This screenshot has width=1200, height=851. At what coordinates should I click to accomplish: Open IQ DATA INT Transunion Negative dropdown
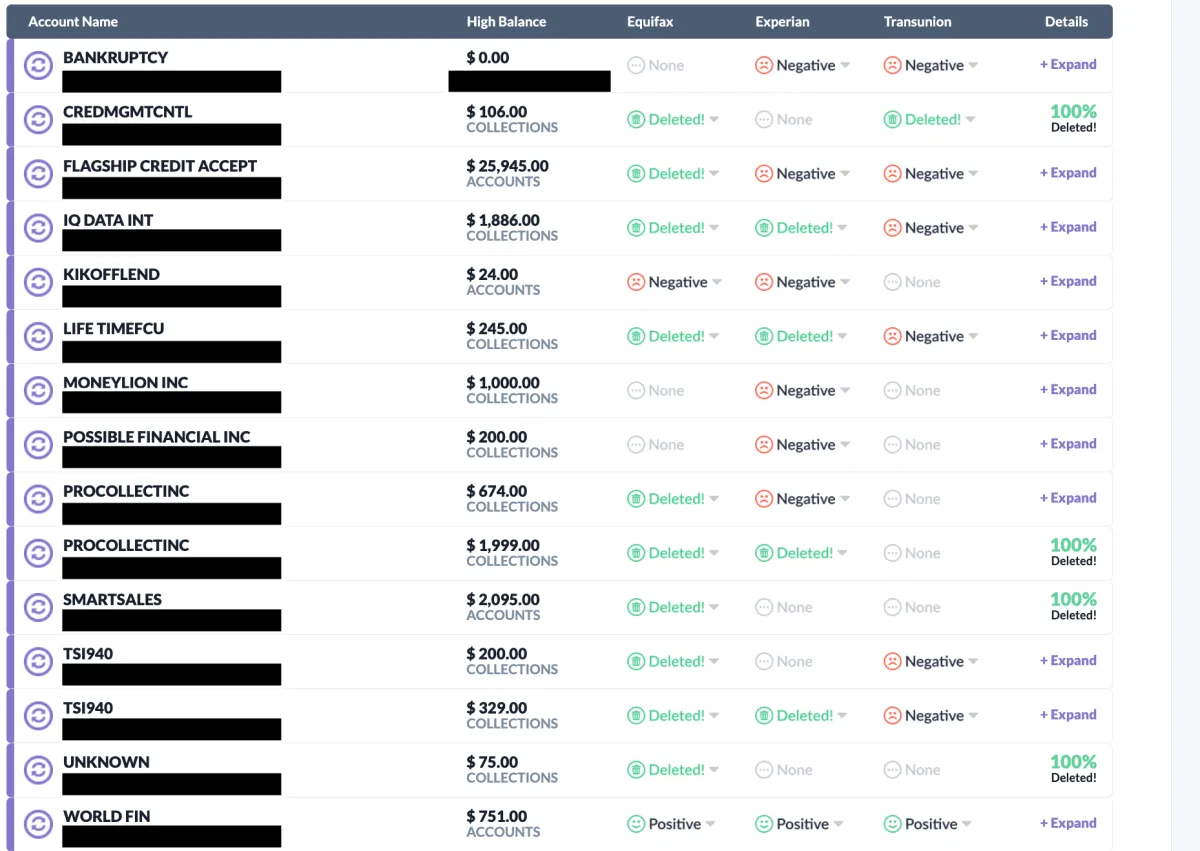pyautogui.click(x=973, y=228)
